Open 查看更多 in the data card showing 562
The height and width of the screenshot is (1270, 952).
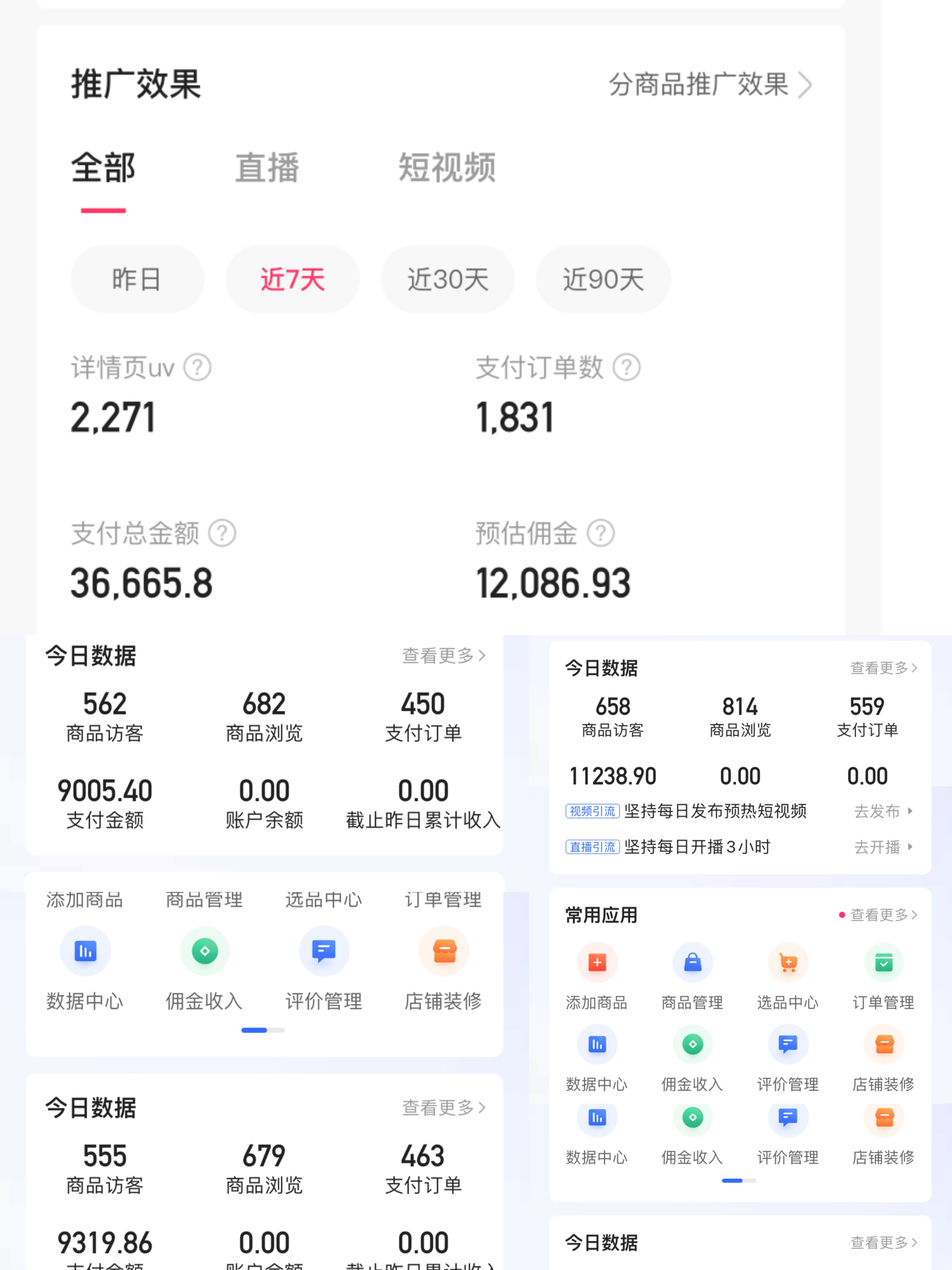443,656
